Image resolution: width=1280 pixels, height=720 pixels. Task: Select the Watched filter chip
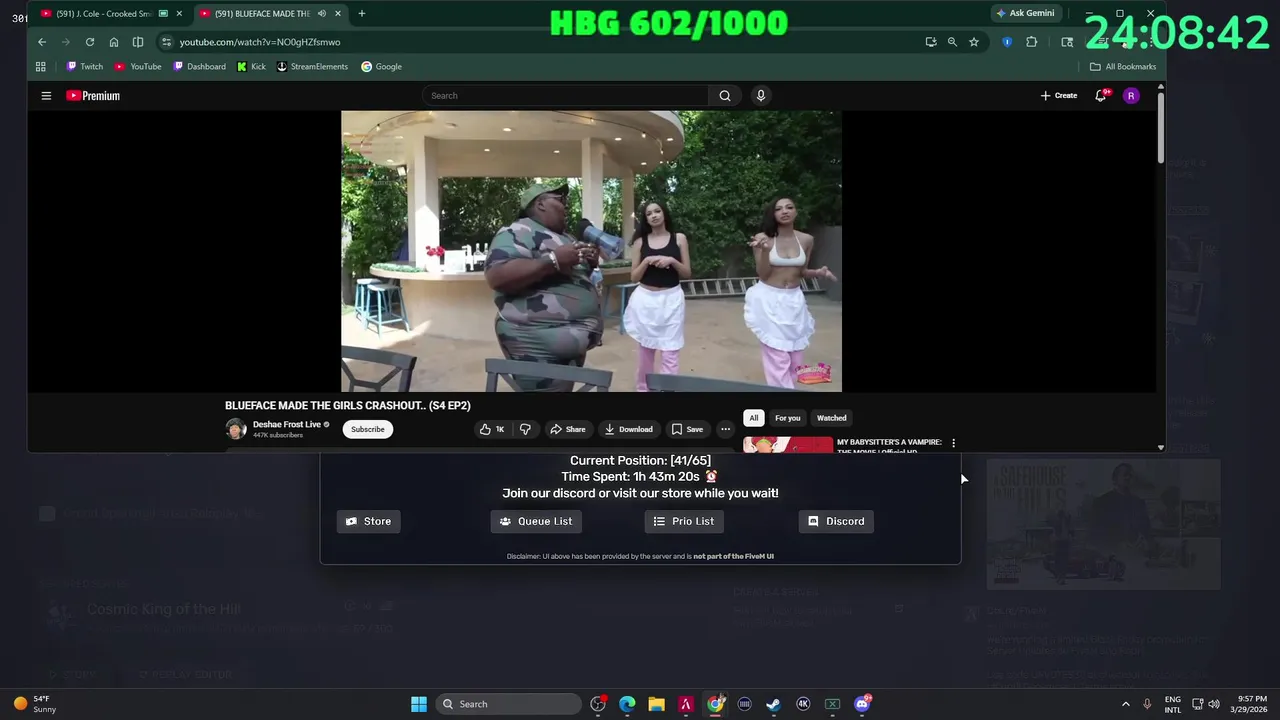point(832,418)
